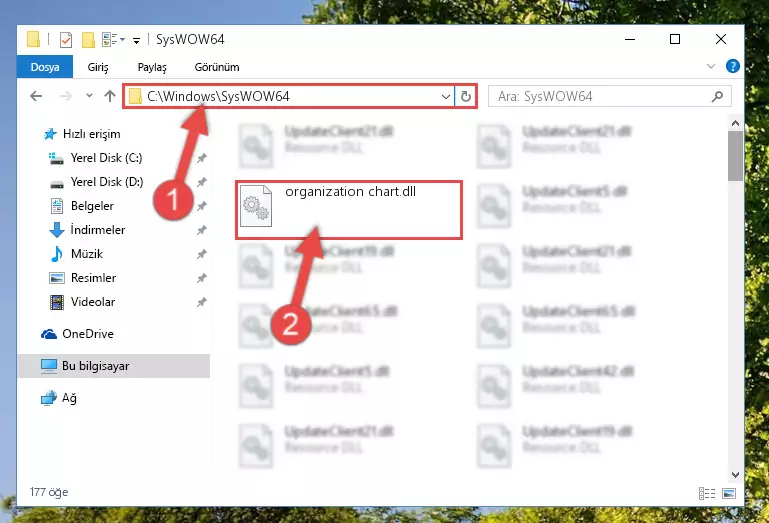Open the view layout quick-access dropdown icon
Viewport: 769px width, 523px height.
coord(113,39)
